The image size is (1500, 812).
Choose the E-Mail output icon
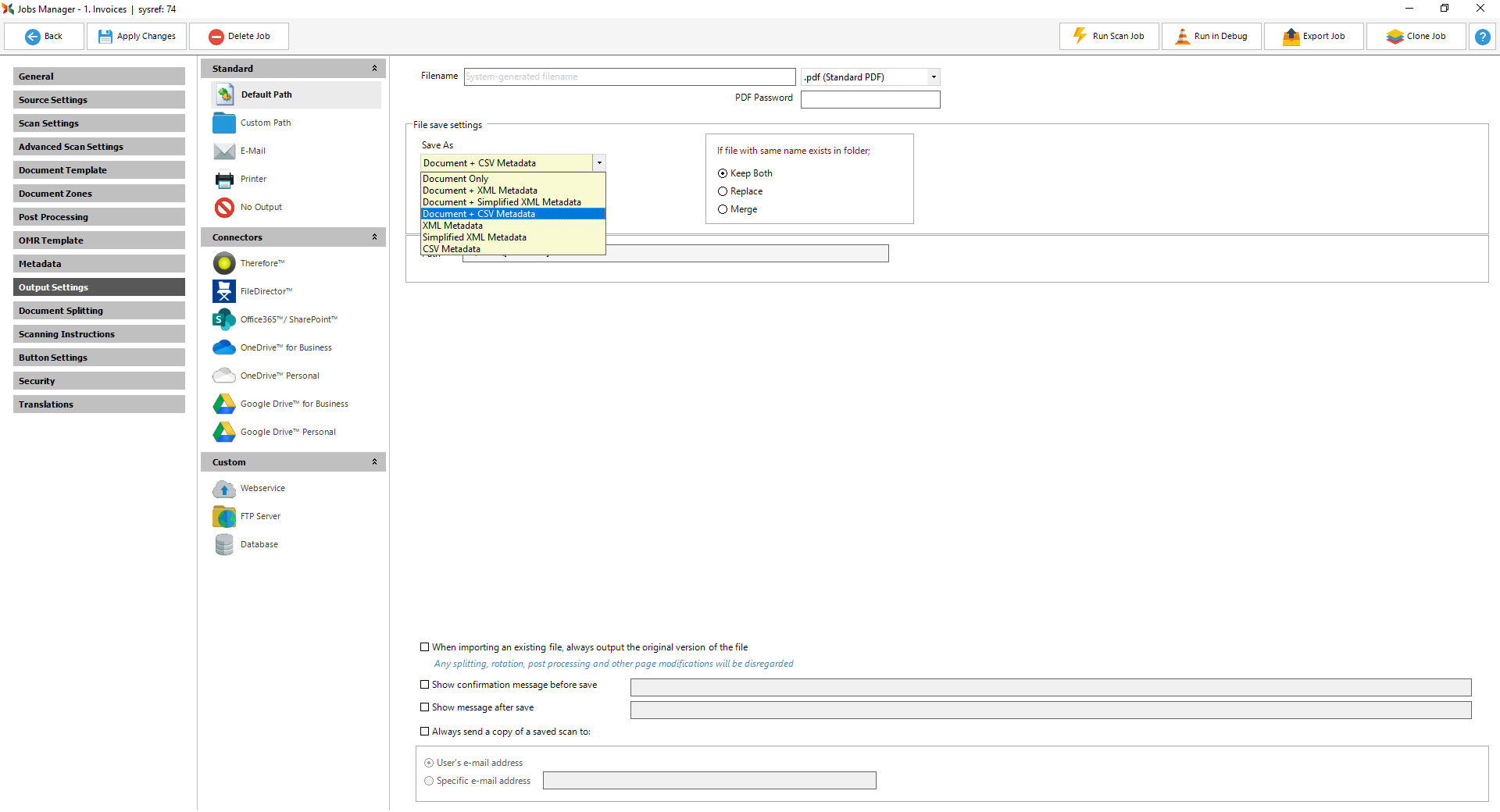tap(224, 151)
